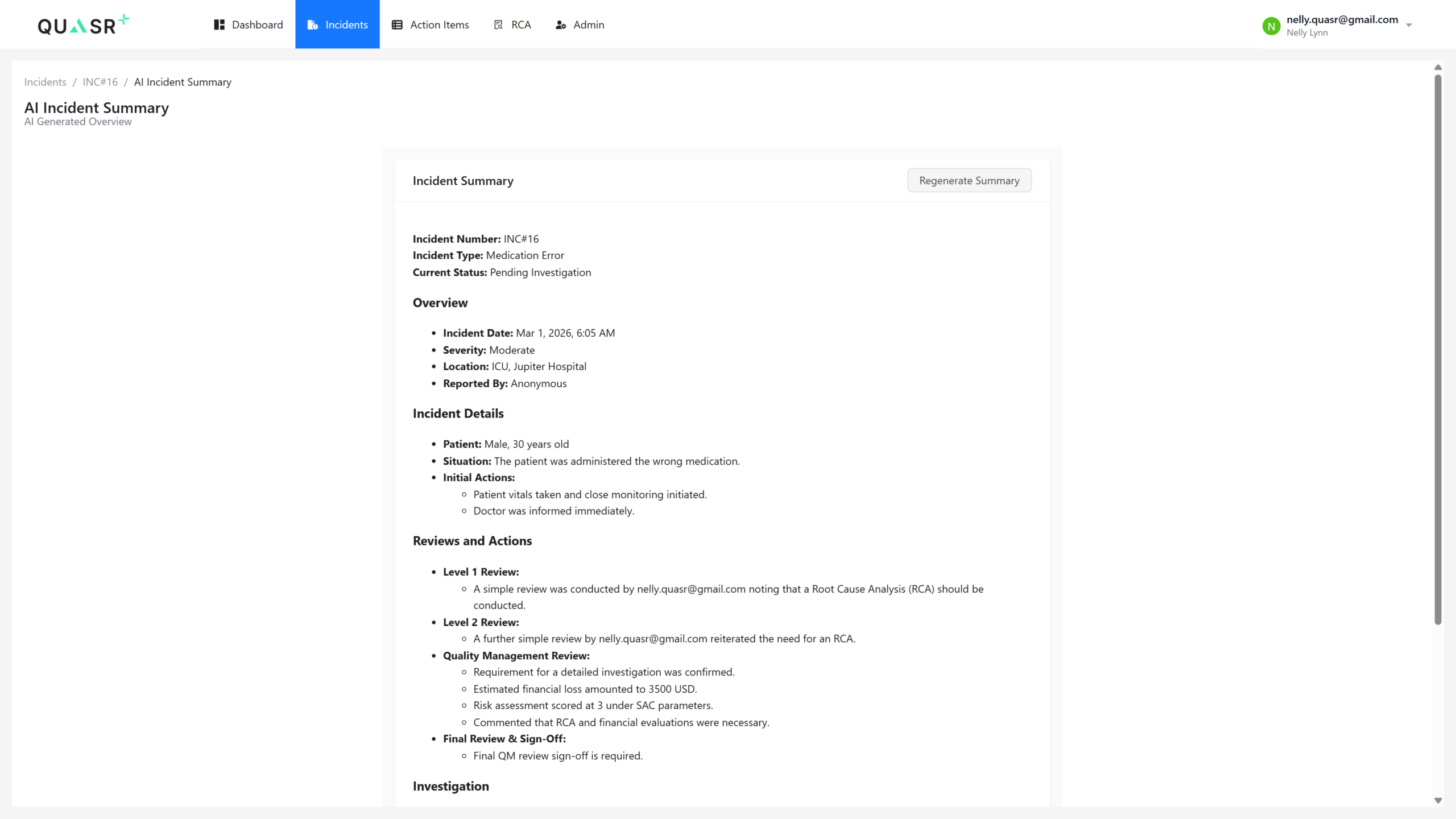This screenshot has height=819, width=1456.
Task: Click the Dashboard grid icon
Action: 219,24
